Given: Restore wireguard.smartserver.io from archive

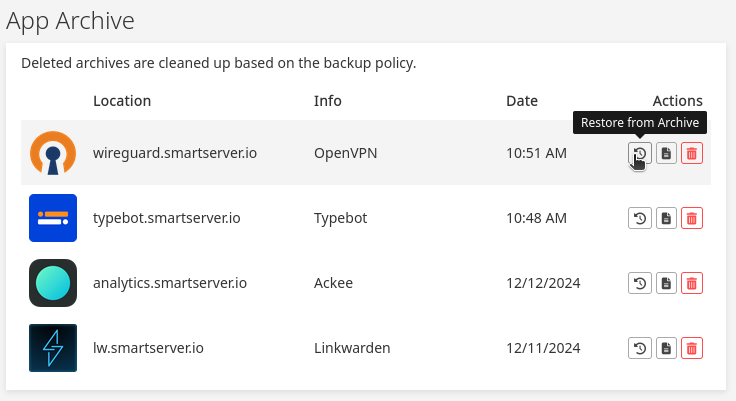Looking at the screenshot, I should click(x=639, y=153).
